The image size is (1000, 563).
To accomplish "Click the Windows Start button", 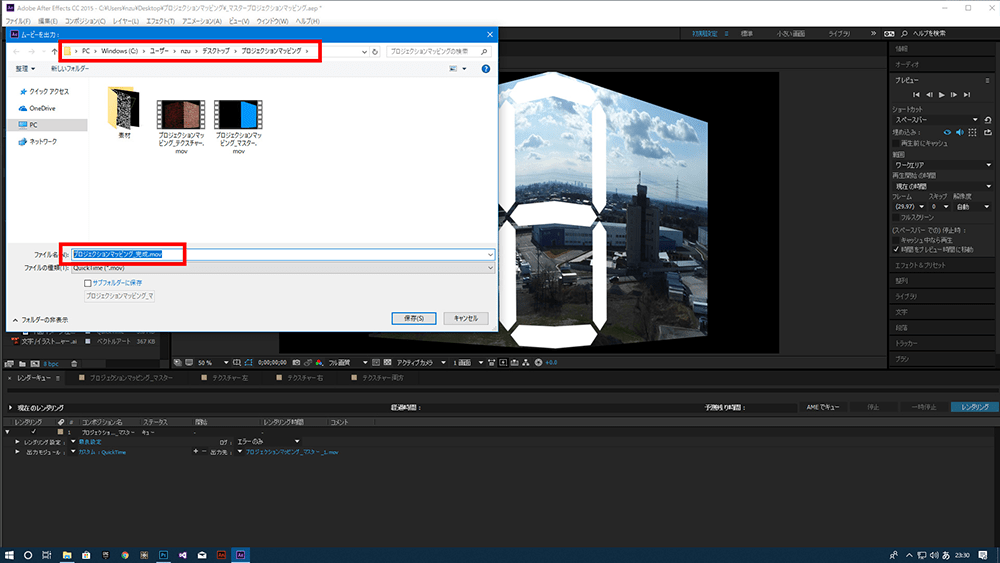I will (9, 554).
